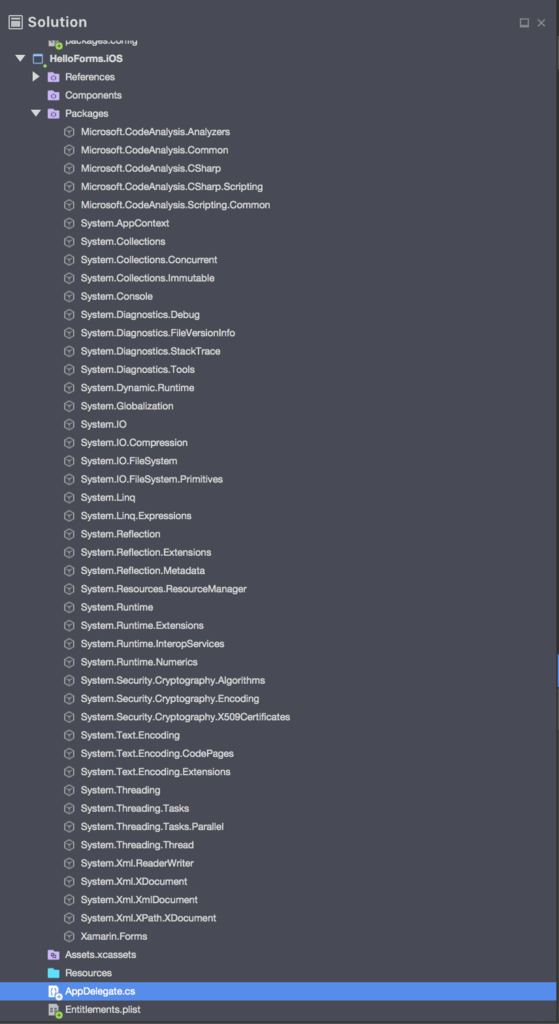Select the System.Diagnostics.Debug package
Screen dimensions: 559x1024
click(x=140, y=315)
